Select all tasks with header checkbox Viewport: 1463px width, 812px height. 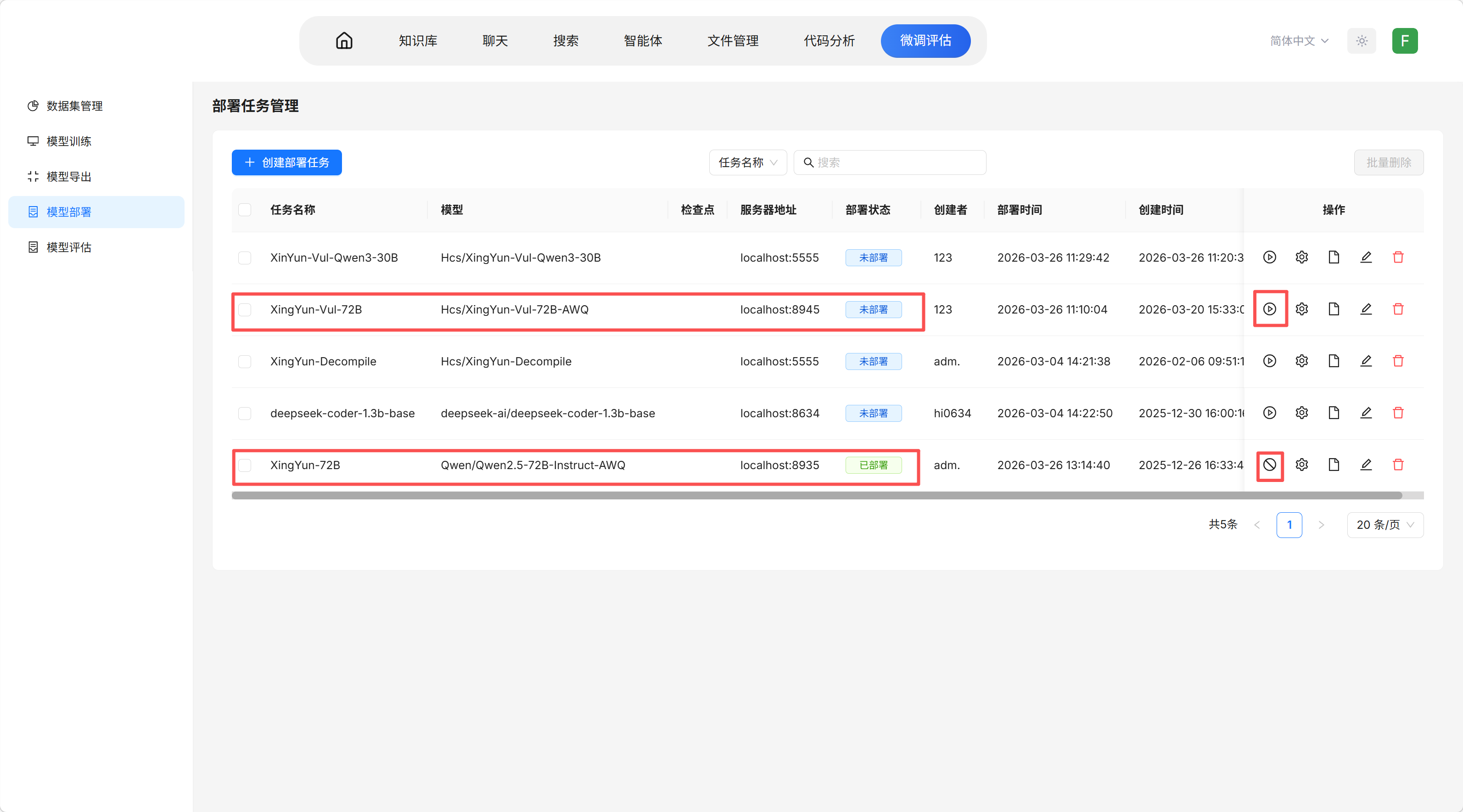[x=245, y=209]
